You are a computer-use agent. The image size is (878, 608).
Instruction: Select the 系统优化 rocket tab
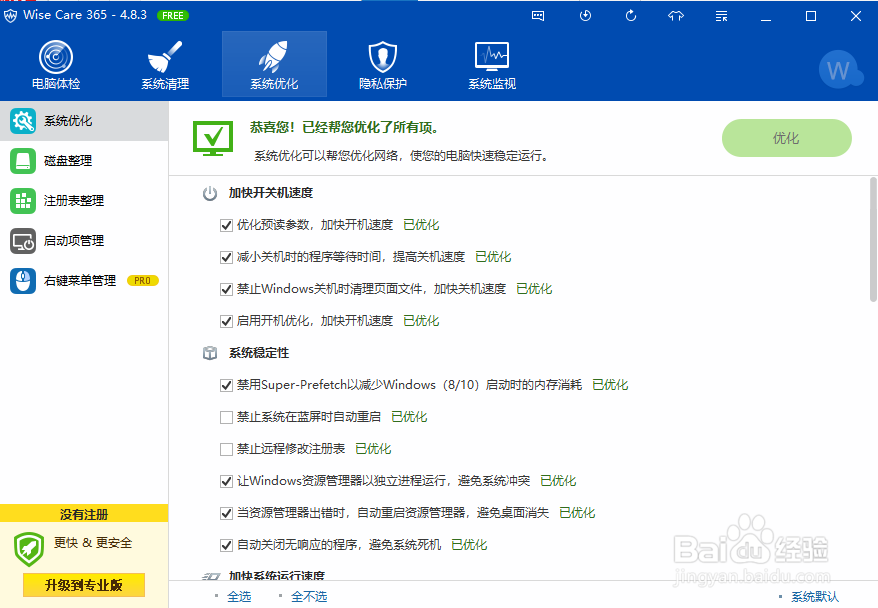point(274,65)
